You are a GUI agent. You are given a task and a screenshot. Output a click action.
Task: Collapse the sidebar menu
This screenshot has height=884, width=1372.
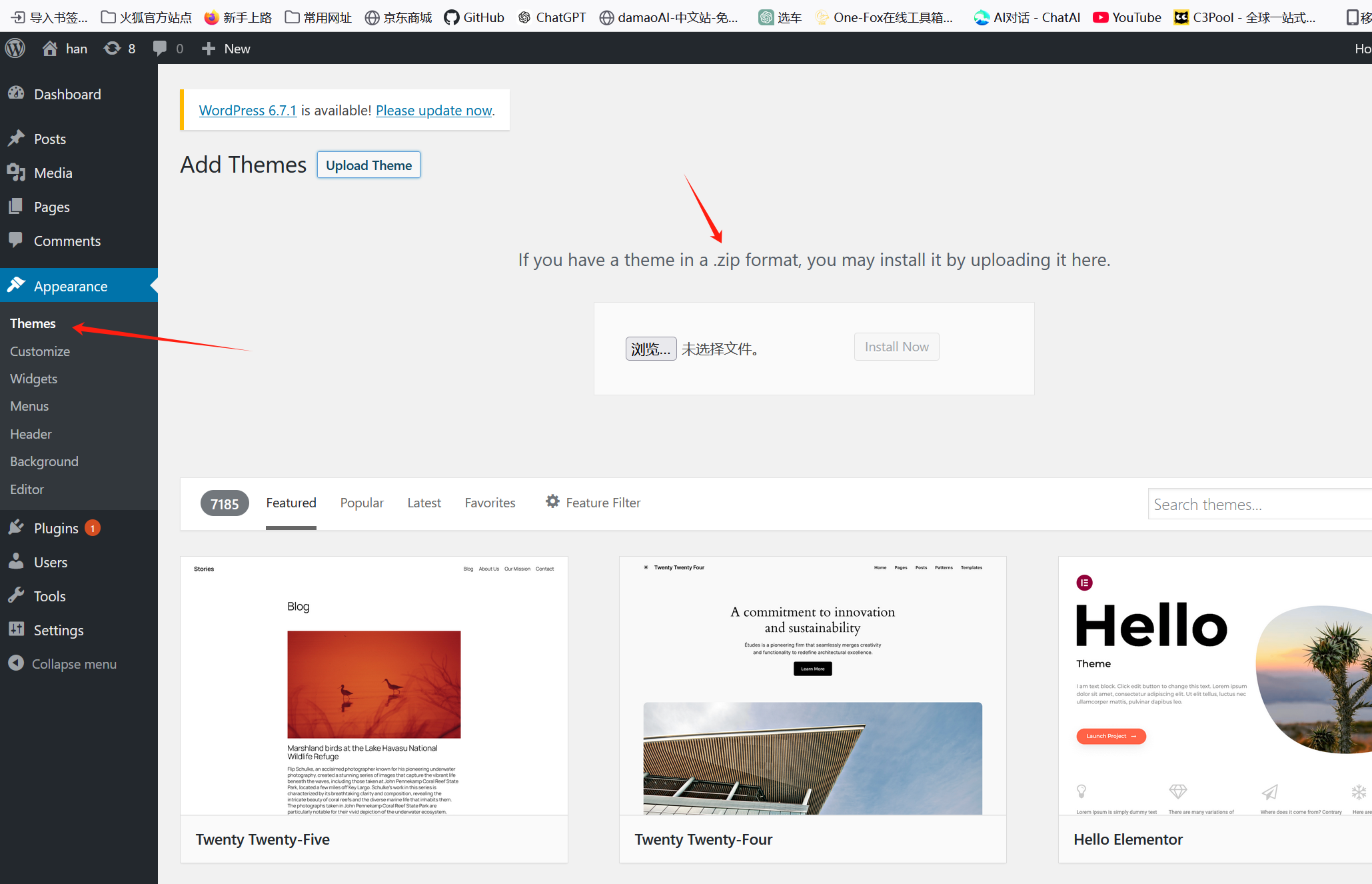(73, 664)
